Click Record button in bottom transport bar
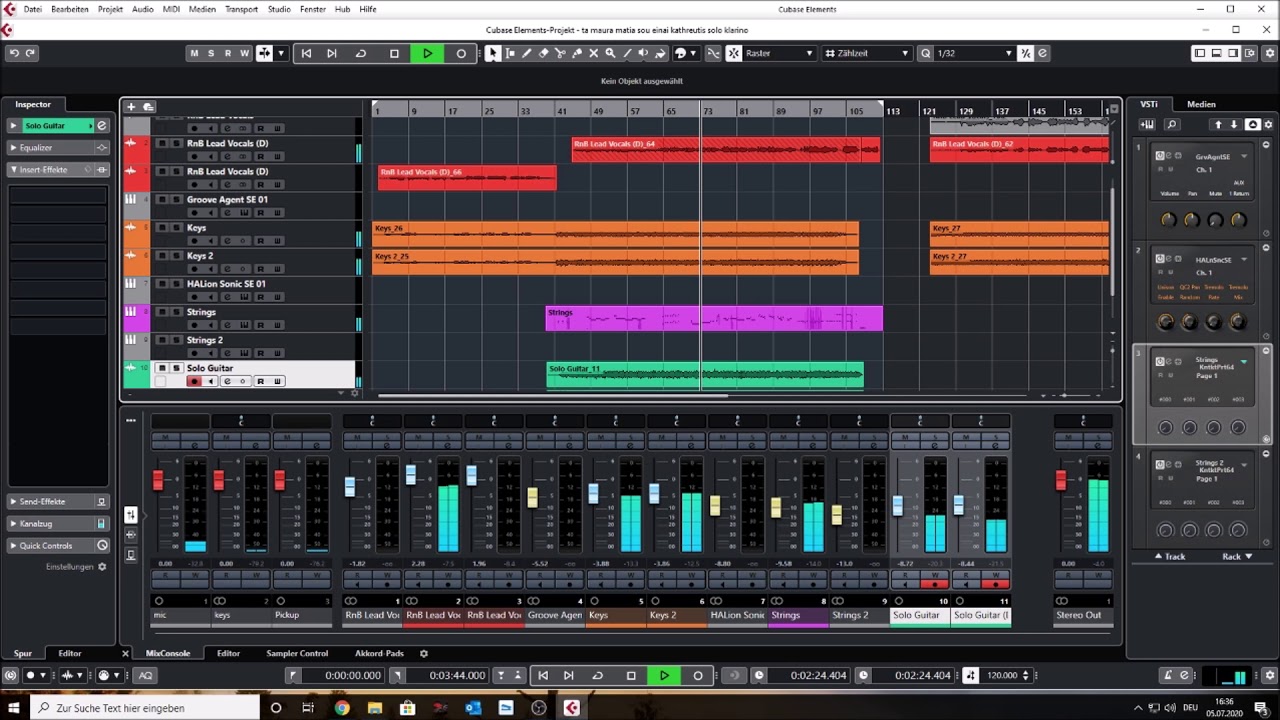 pyautogui.click(x=698, y=675)
